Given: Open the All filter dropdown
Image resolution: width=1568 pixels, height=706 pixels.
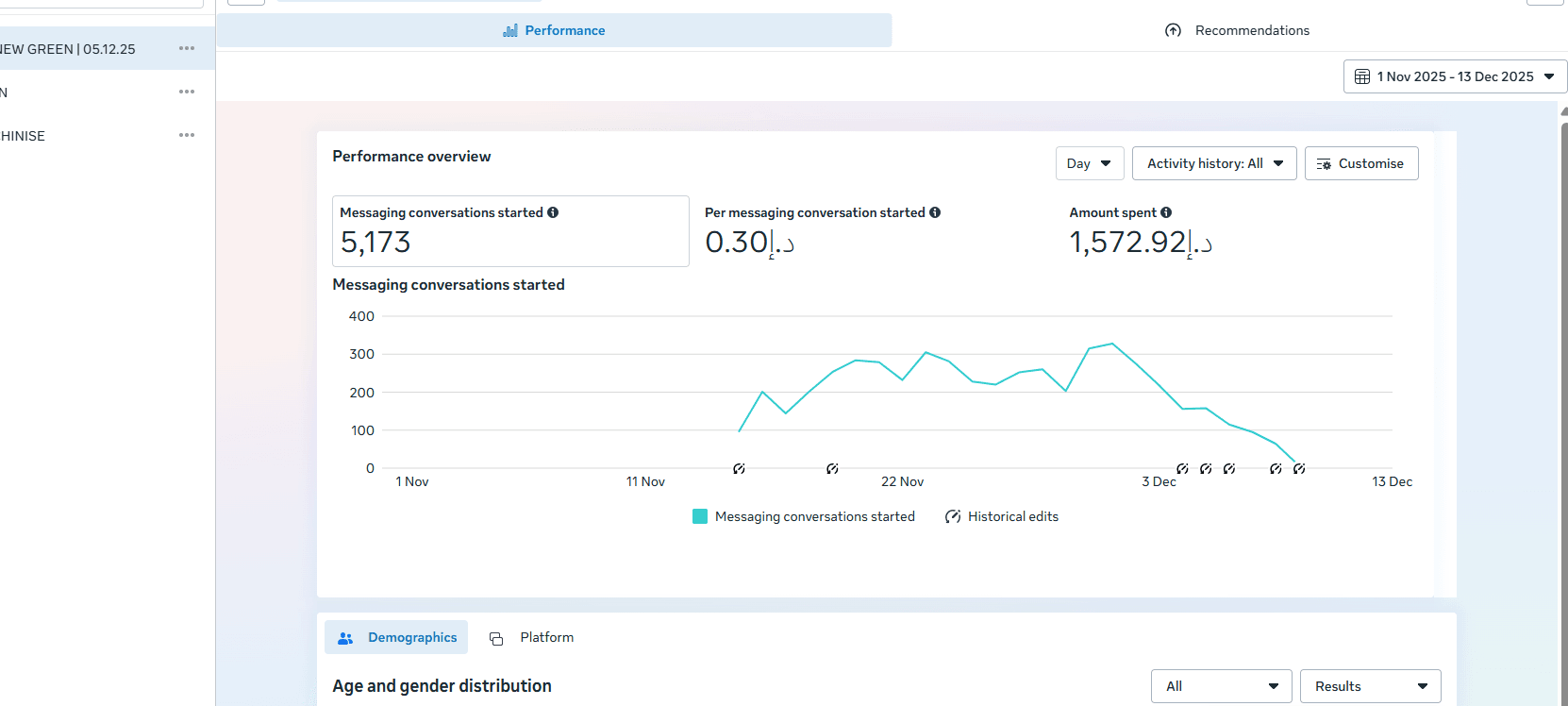Looking at the screenshot, I should point(1221,686).
